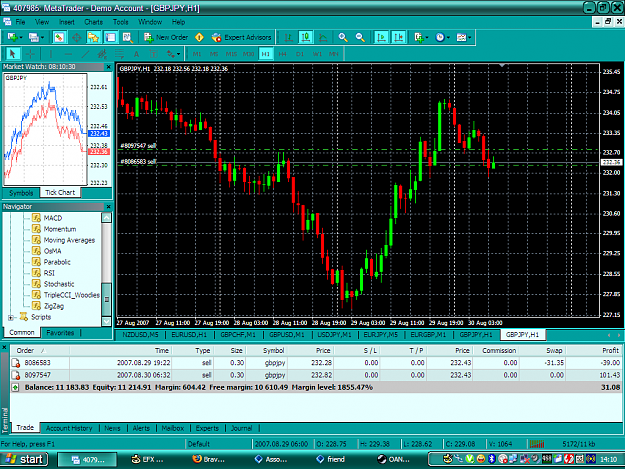
Task: Open the Tick Chart tab
Action: coord(60,192)
